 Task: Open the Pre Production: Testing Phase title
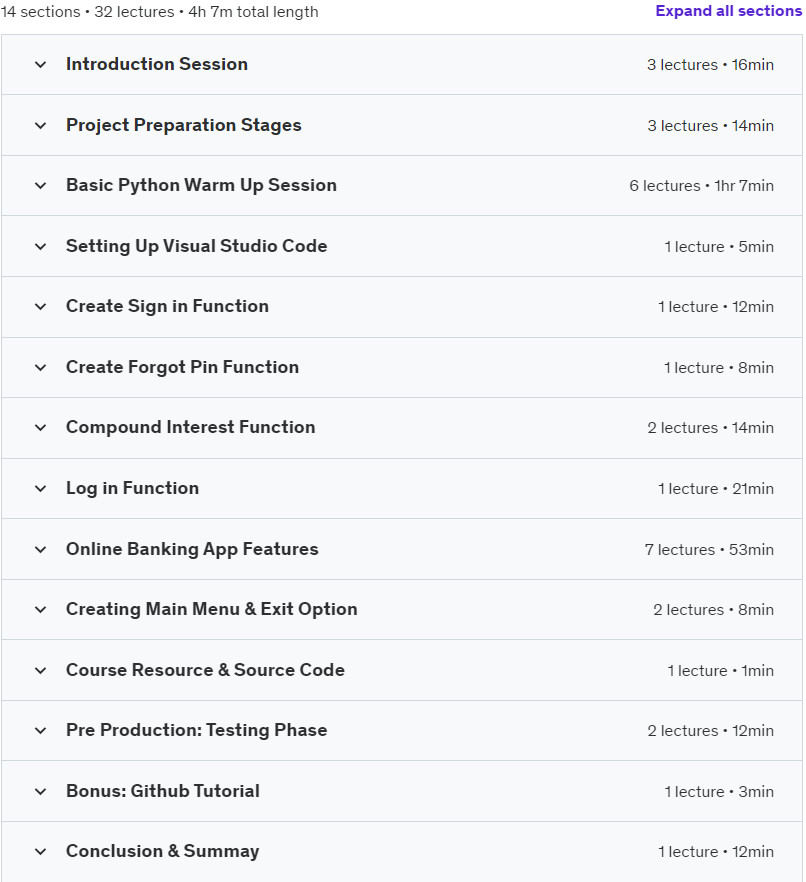click(x=196, y=730)
